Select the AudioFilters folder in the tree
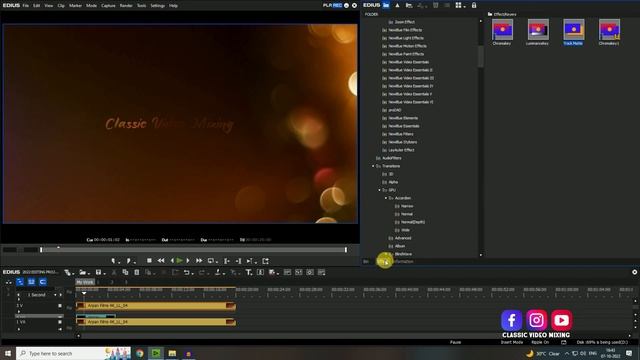 click(x=391, y=158)
